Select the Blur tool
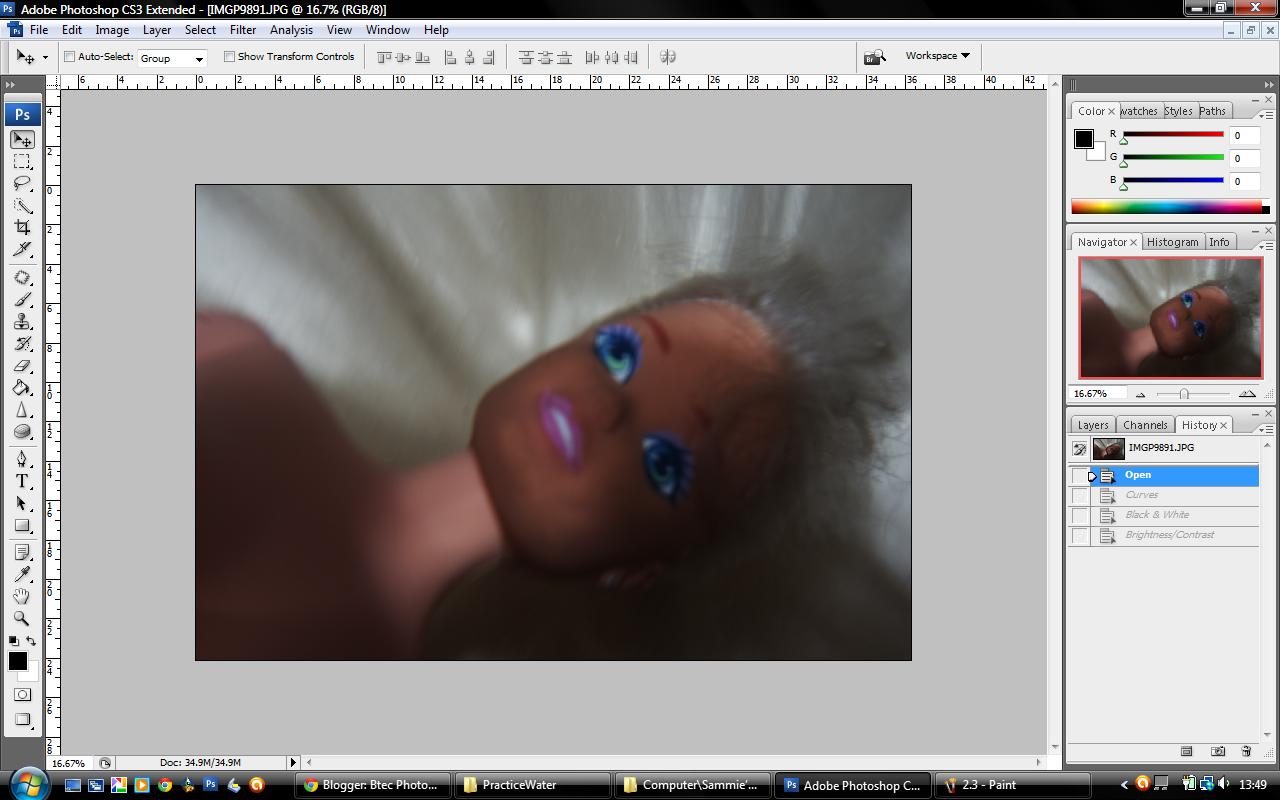The width and height of the screenshot is (1283, 800). (x=22, y=410)
